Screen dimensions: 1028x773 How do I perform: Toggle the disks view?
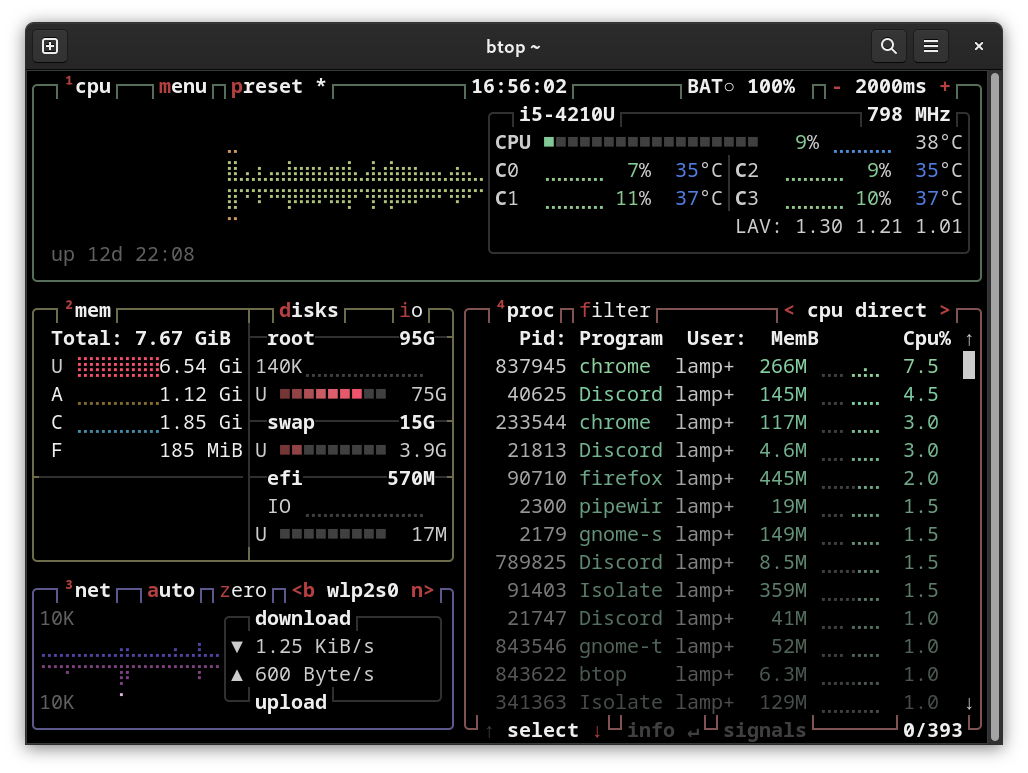[309, 310]
